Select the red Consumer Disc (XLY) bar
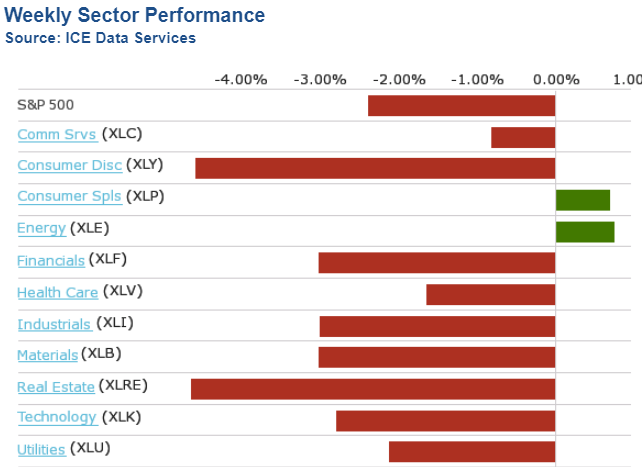 375,168
